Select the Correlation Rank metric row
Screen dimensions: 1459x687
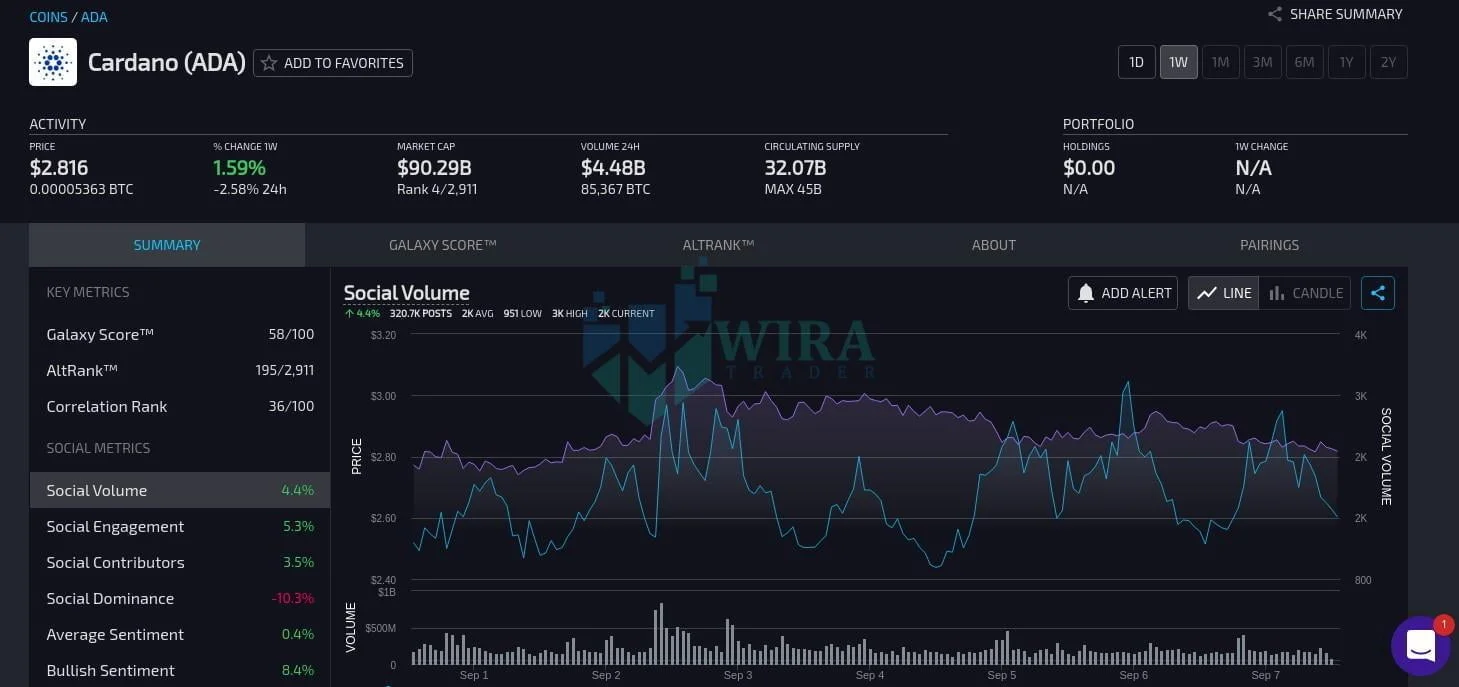tap(180, 406)
